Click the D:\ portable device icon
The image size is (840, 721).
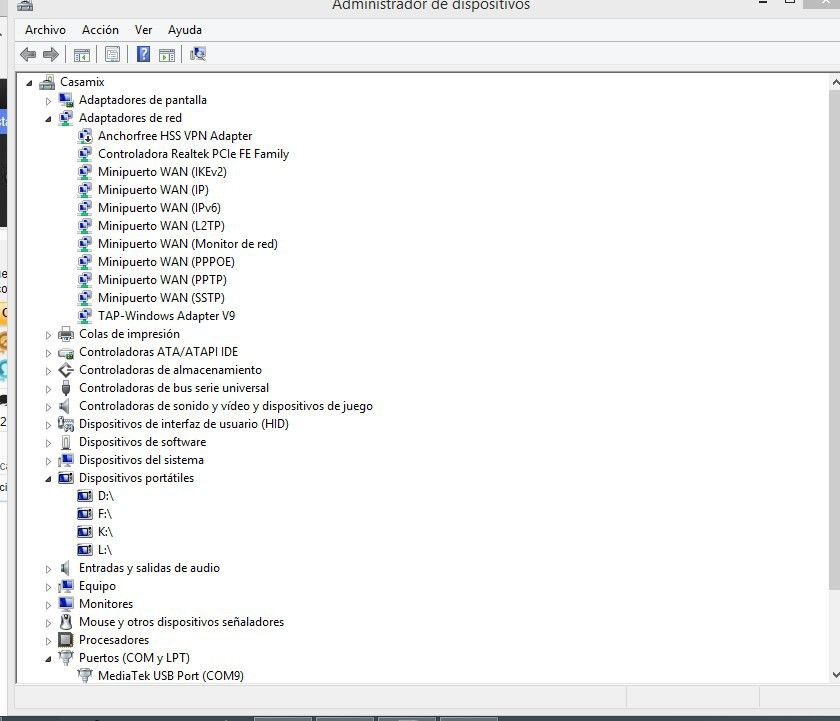tap(85, 496)
